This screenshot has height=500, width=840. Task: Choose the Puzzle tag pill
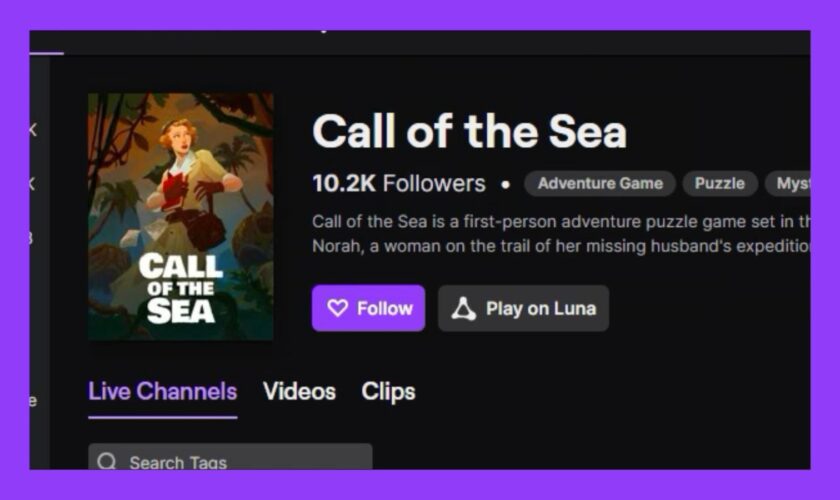pyautogui.click(x=720, y=183)
